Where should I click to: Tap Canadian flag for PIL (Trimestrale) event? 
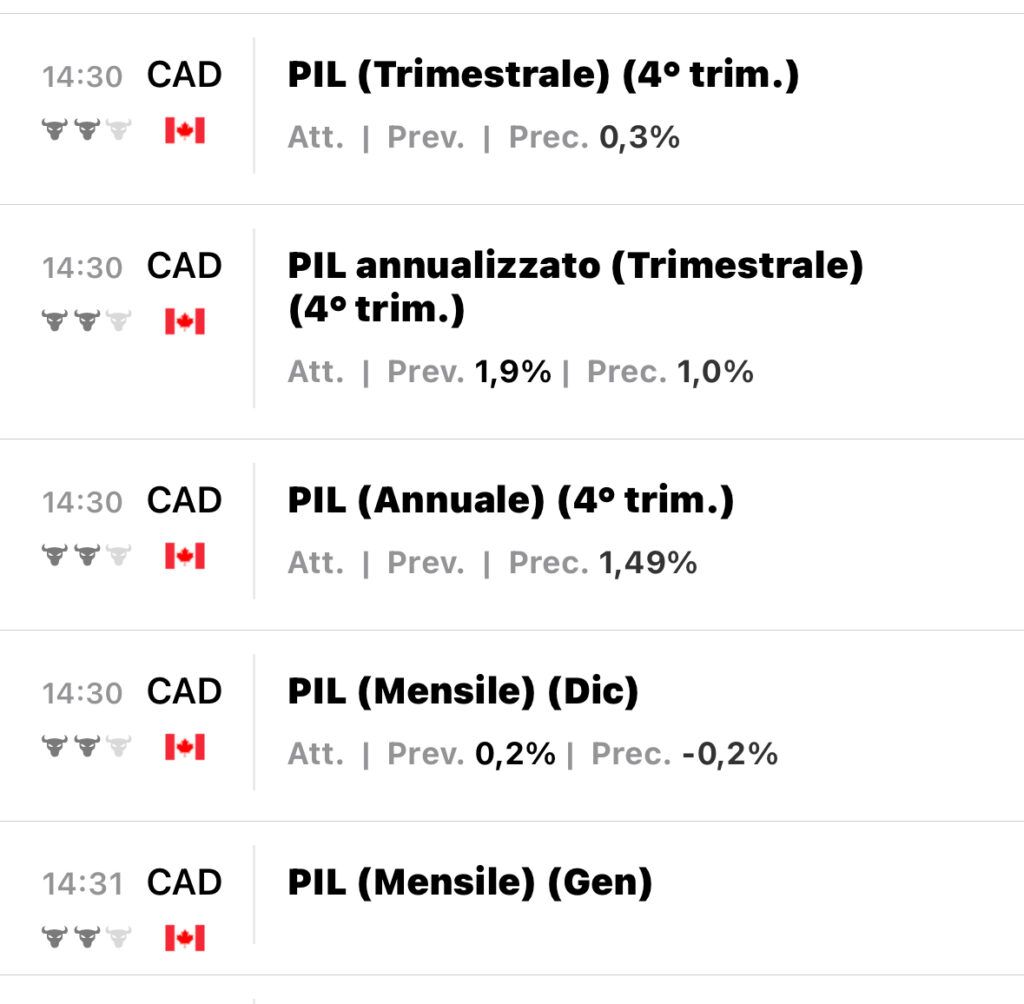[x=185, y=130]
